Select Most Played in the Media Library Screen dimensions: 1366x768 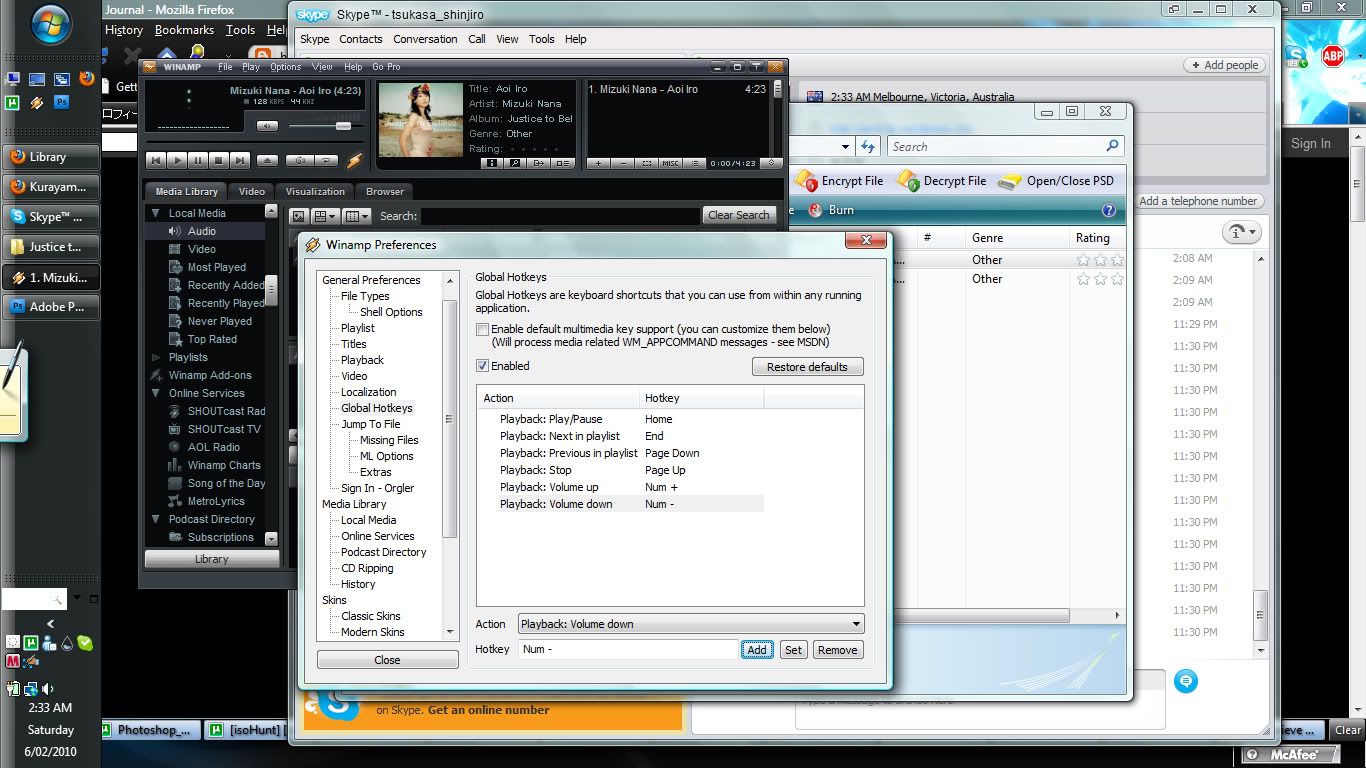(217, 267)
